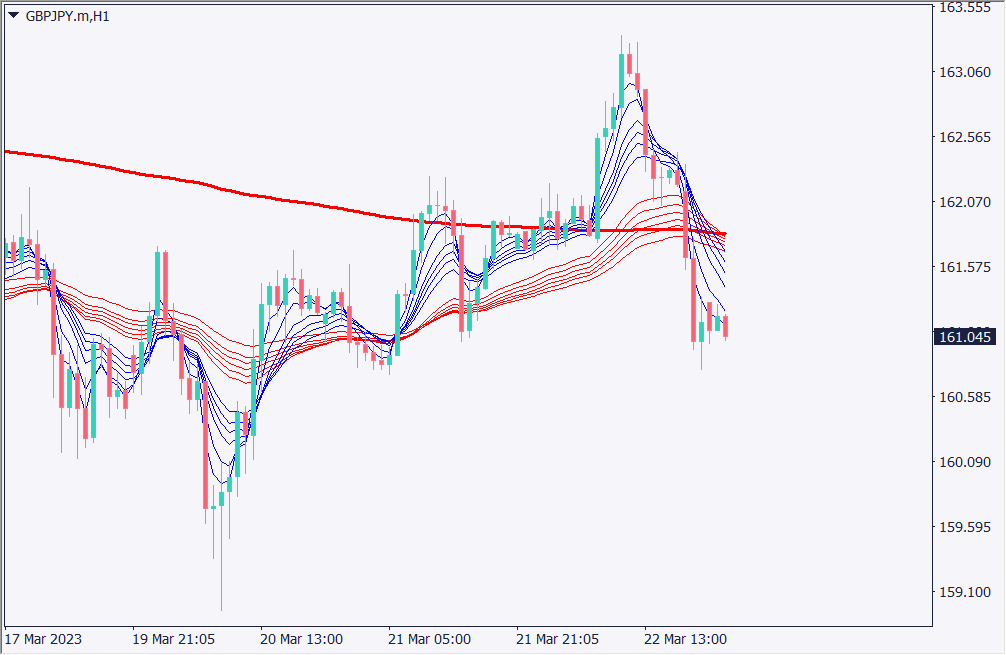1006x655 pixels.
Task: Select the 20 Mar 13:00 time marker
Action: click(301, 639)
